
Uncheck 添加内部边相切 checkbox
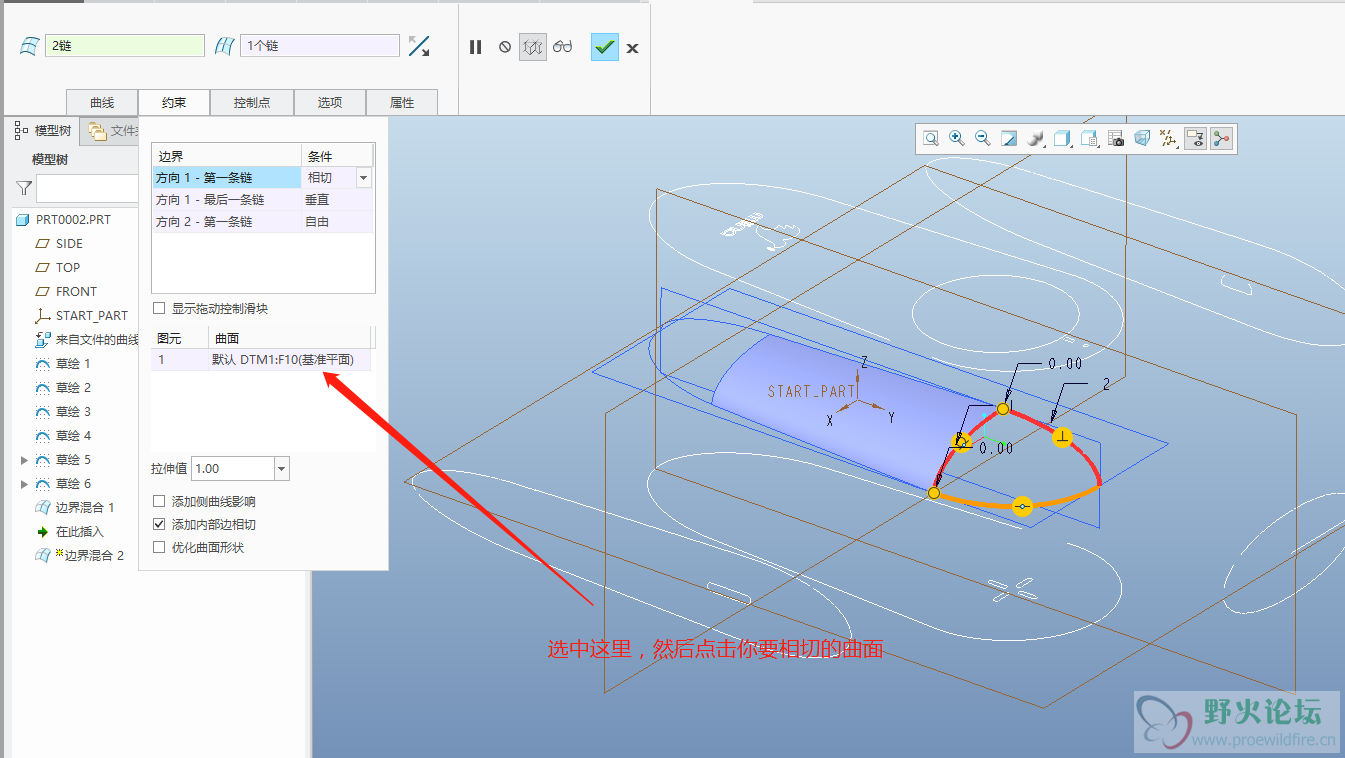[x=159, y=524]
